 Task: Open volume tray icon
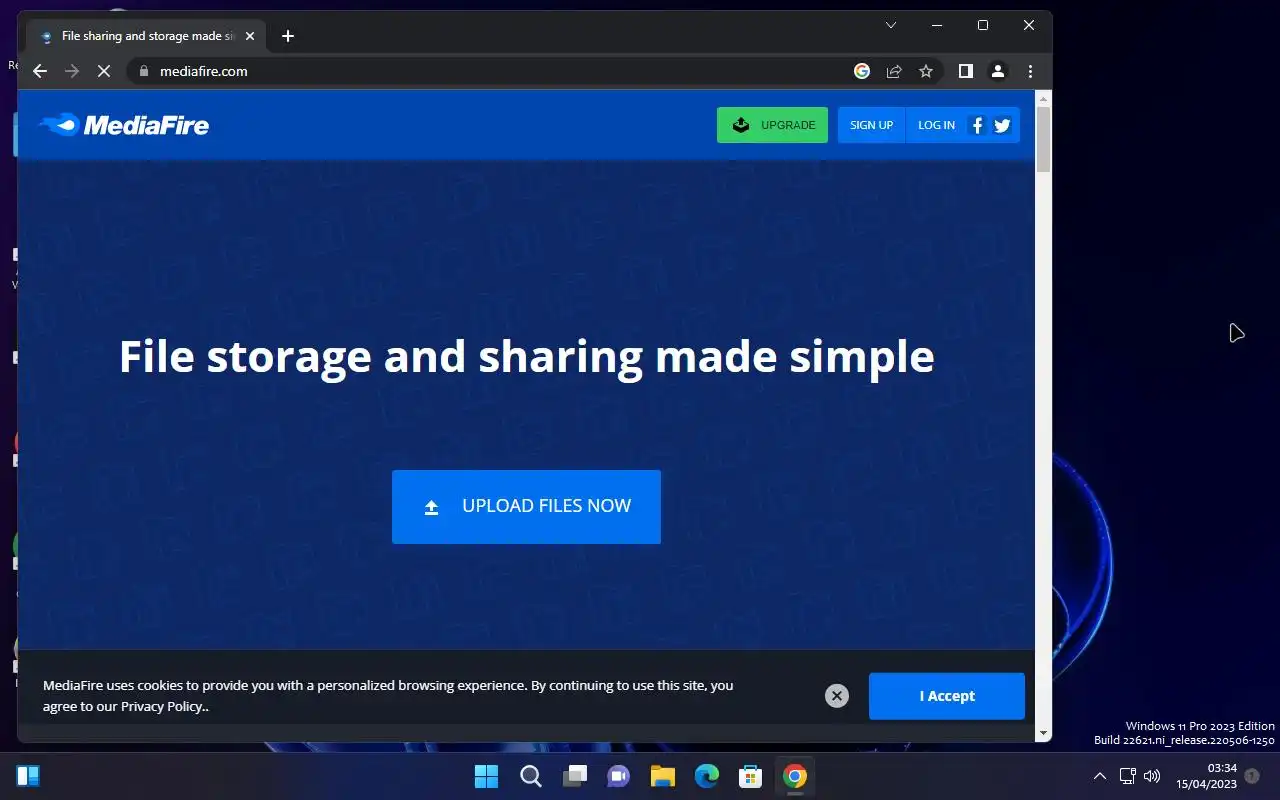tap(1152, 776)
